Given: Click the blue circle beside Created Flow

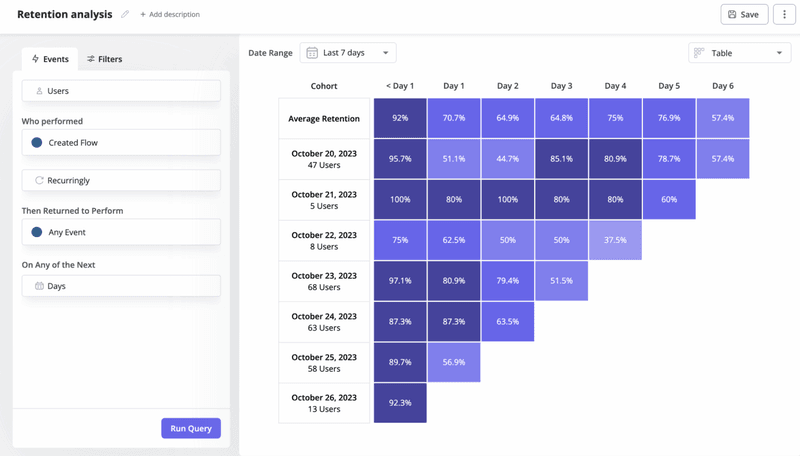Looking at the screenshot, I should [x=37, y=143].
